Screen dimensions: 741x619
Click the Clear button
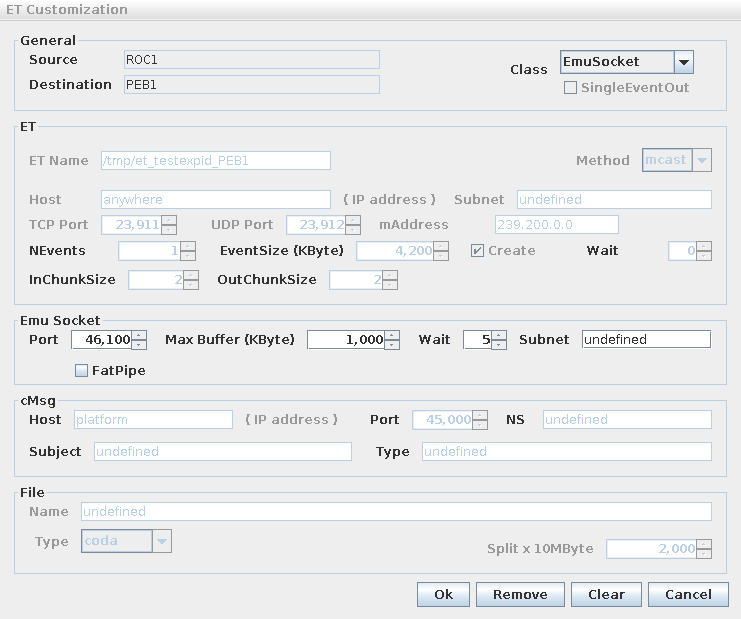click(606, 594)
